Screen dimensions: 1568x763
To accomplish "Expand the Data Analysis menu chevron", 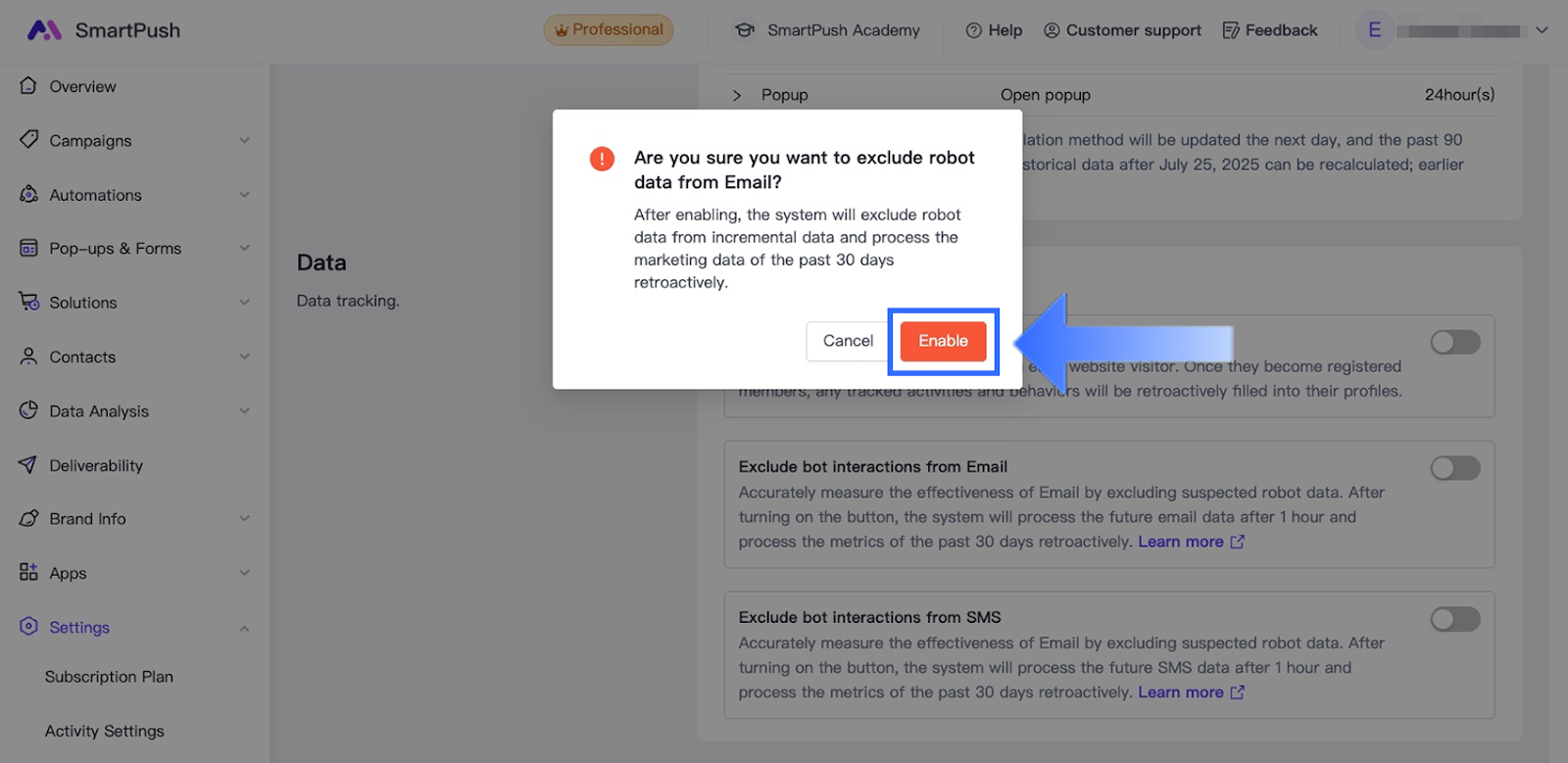I will [x=244, y=411].
